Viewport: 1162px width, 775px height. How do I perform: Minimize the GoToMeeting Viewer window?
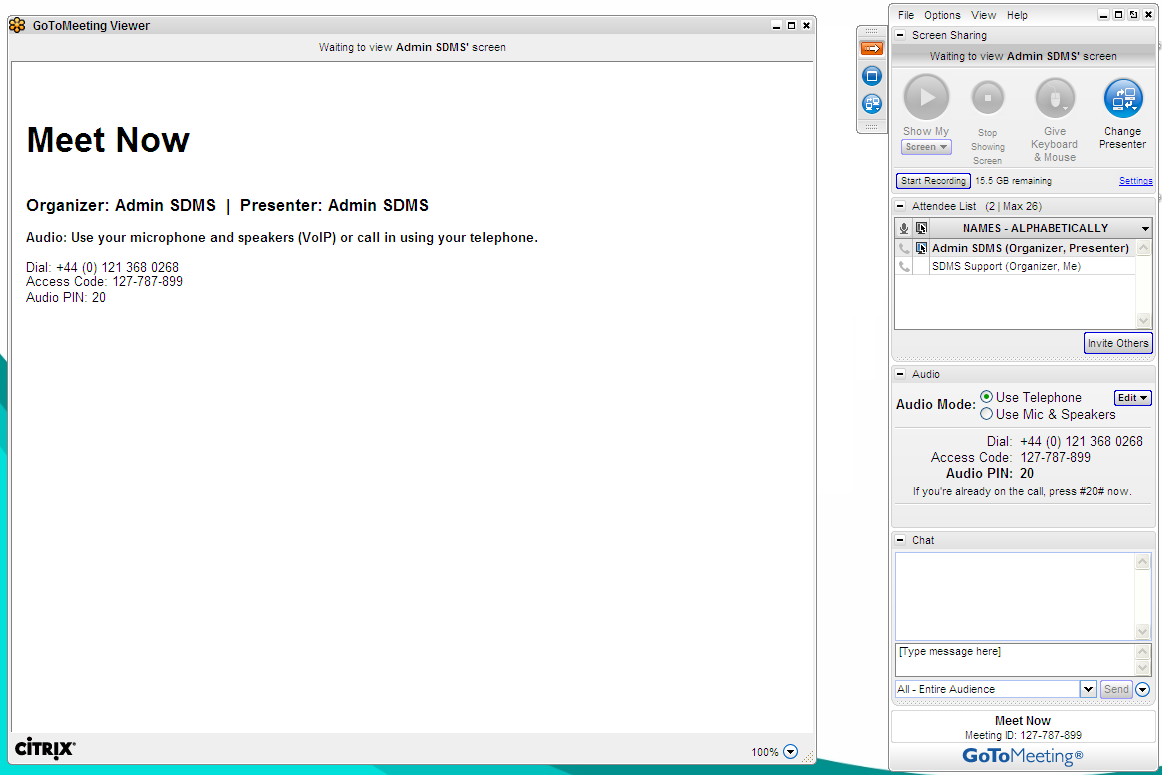(x=777, y=25)
